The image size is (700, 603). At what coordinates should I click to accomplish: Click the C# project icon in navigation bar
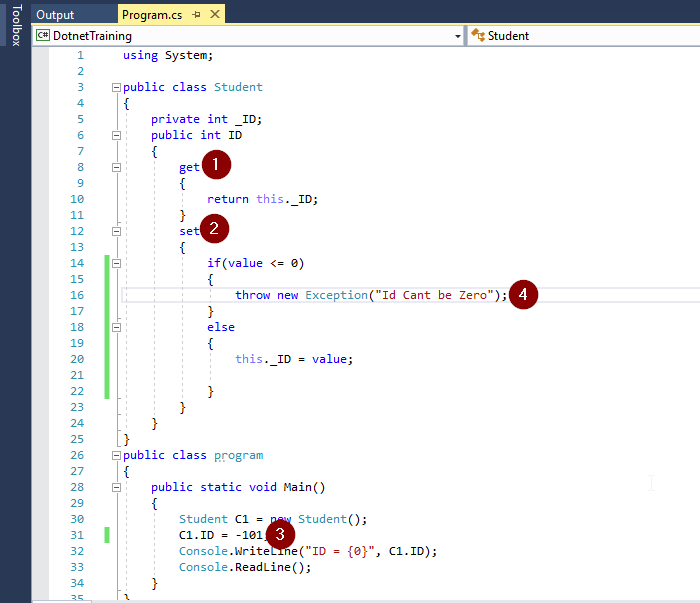point(43,35)
